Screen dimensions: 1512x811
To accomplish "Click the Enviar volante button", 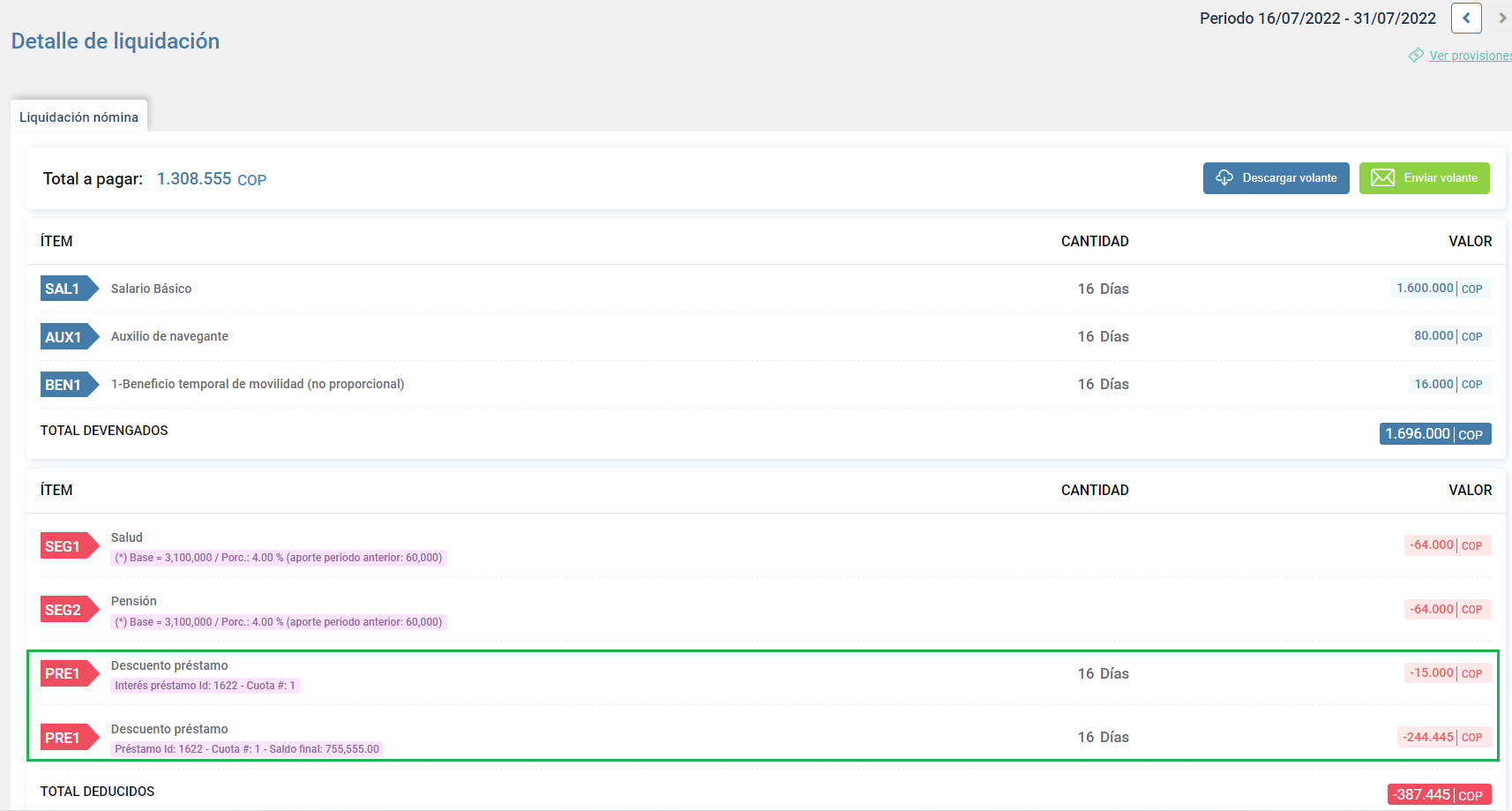I will [x=1424, y=178].
